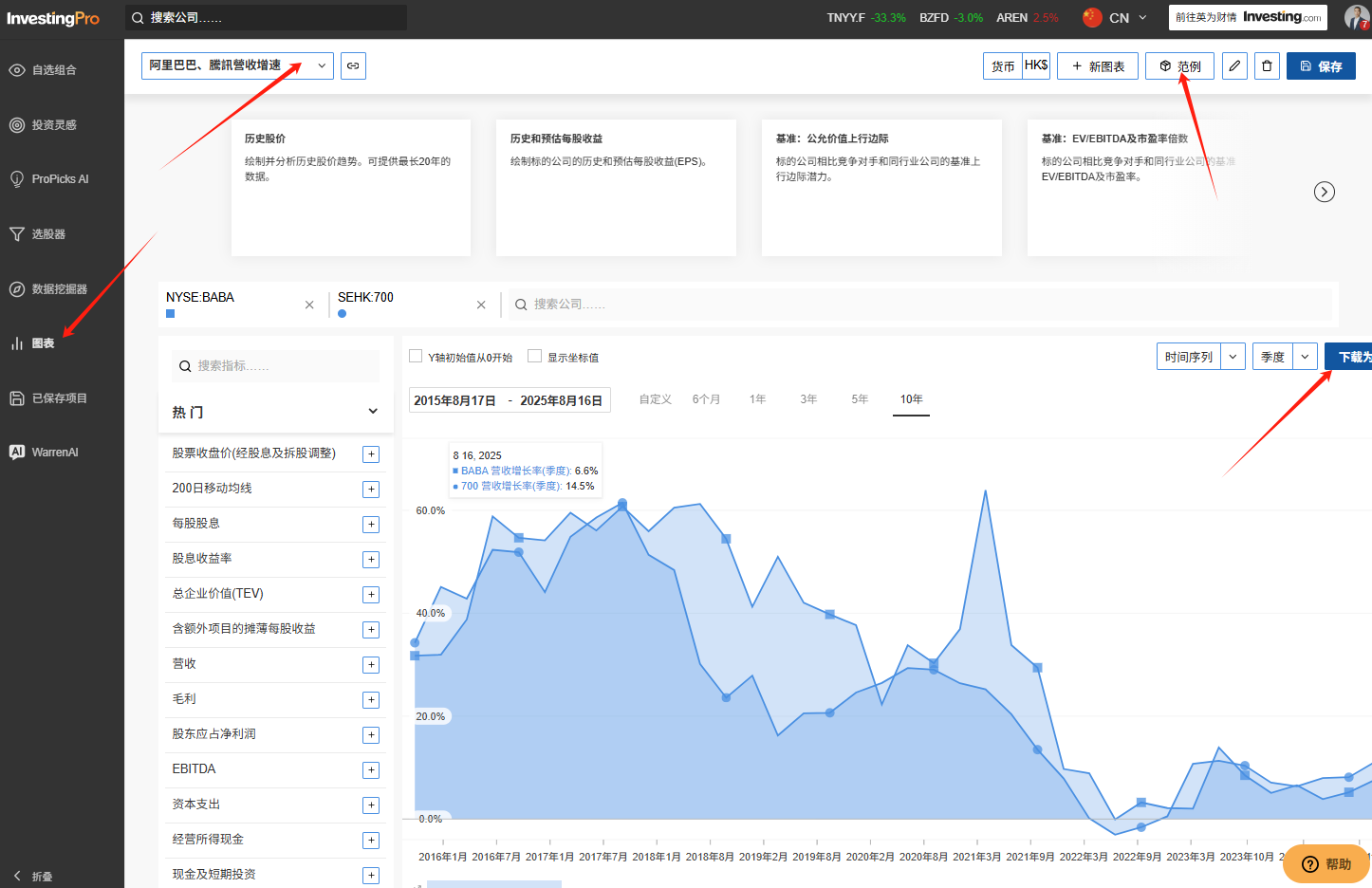The width and height of the screenshot is (1372, 888).
Task: Click the BABA blue square series marker
Action: click(x=171, y=314)
